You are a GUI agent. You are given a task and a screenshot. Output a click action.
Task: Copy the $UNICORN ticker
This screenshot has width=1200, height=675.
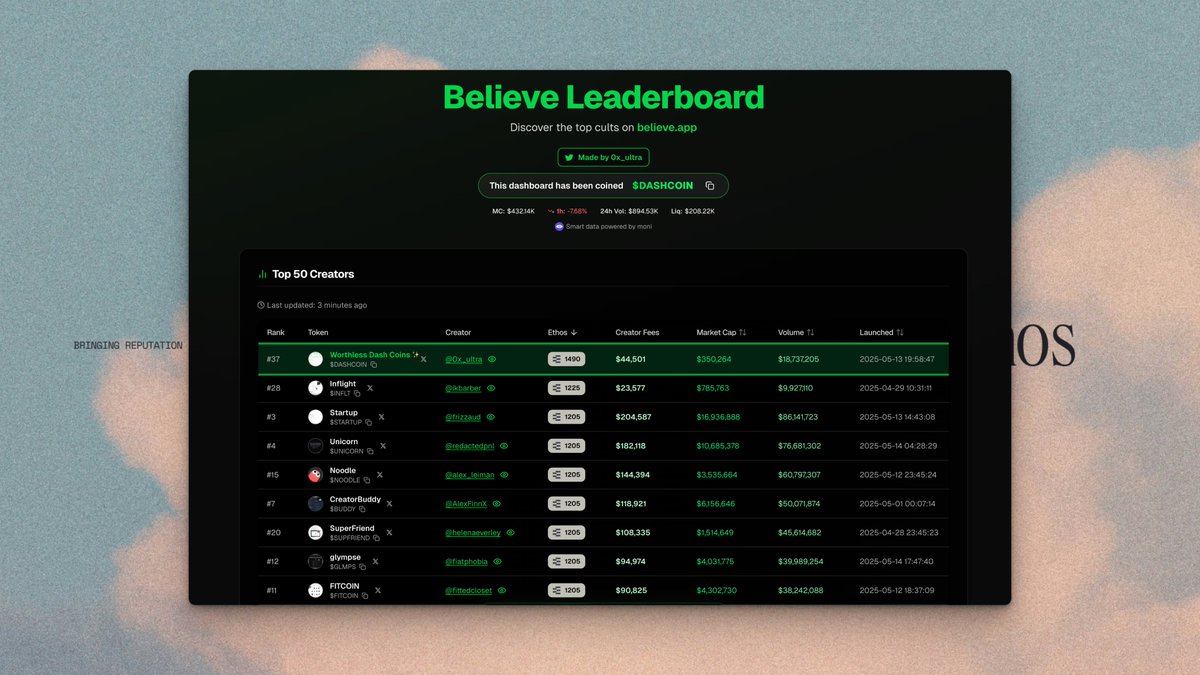(x=370, y=451)
